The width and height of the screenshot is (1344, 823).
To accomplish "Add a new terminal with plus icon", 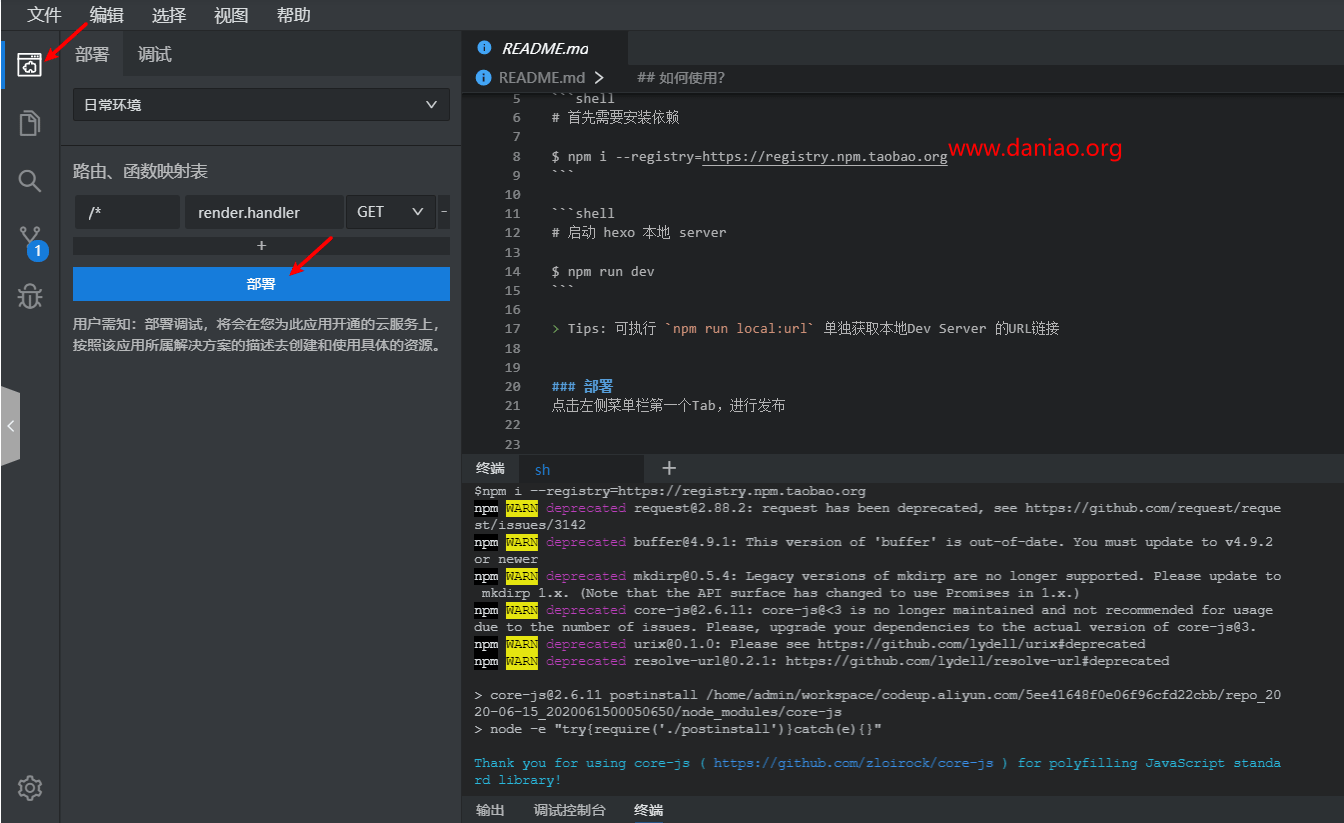I will (669, 468).
